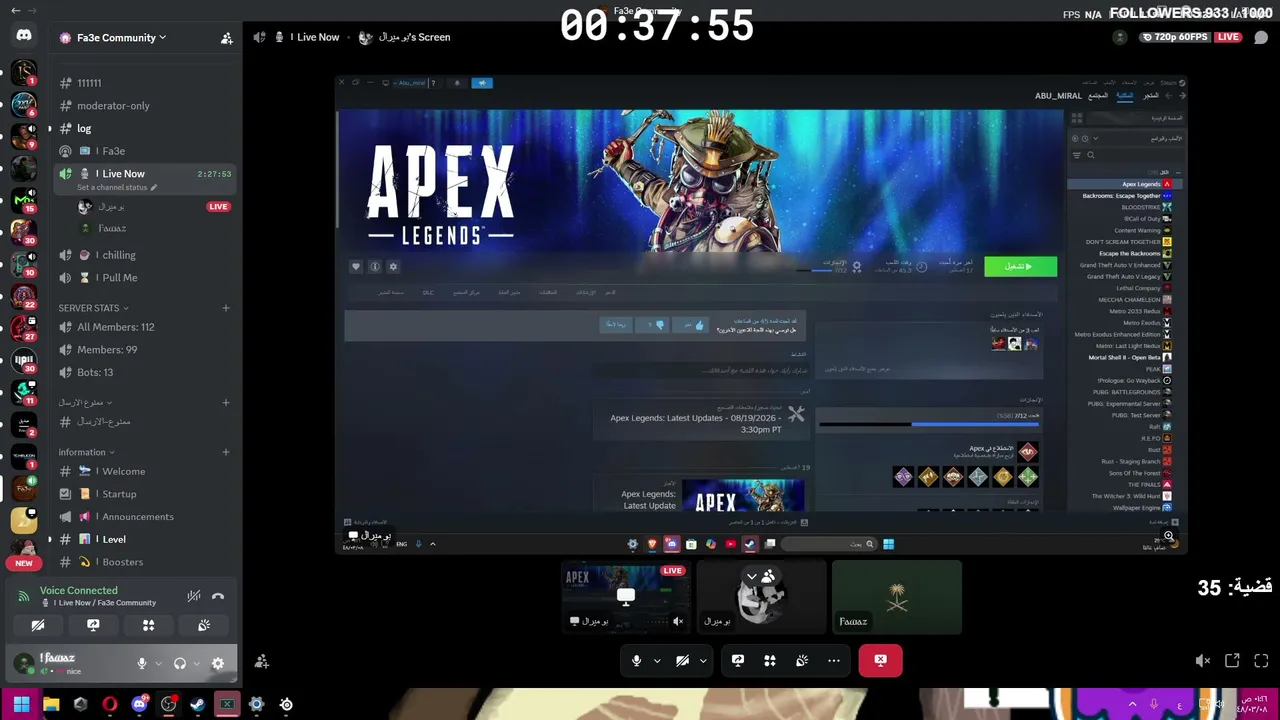1280x720 pixels.
Task: Start an activity from the voice panel
Action: (148, 625)
